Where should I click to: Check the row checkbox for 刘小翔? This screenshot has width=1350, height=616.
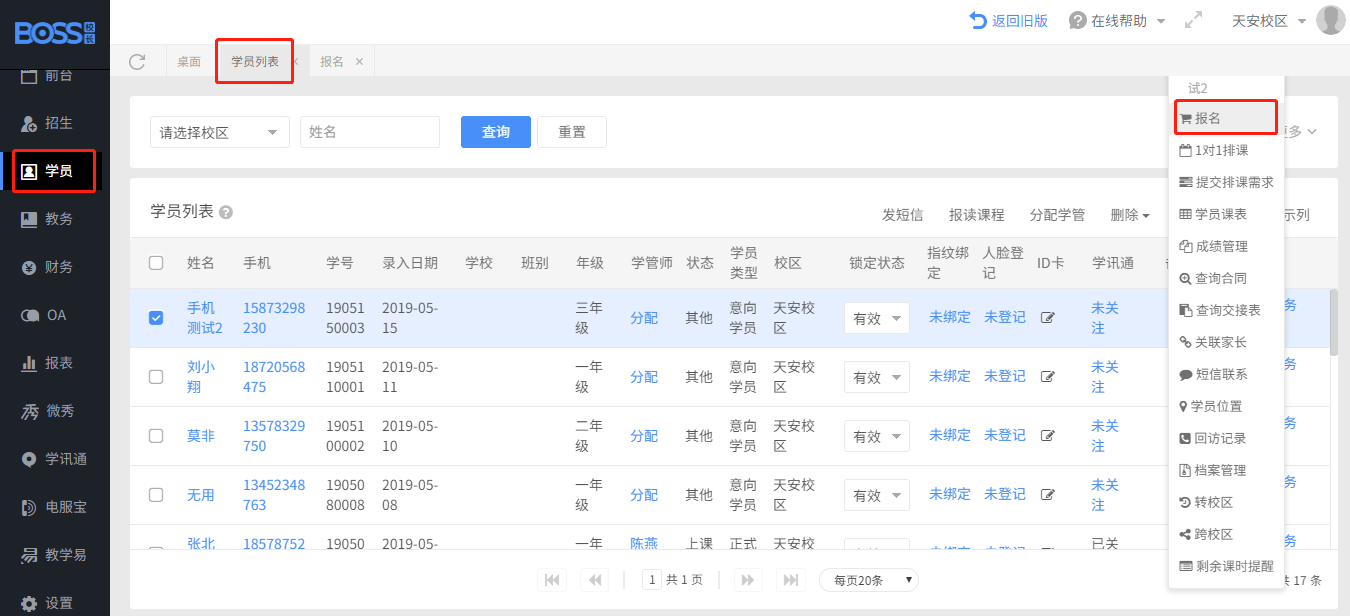[156, 377]
